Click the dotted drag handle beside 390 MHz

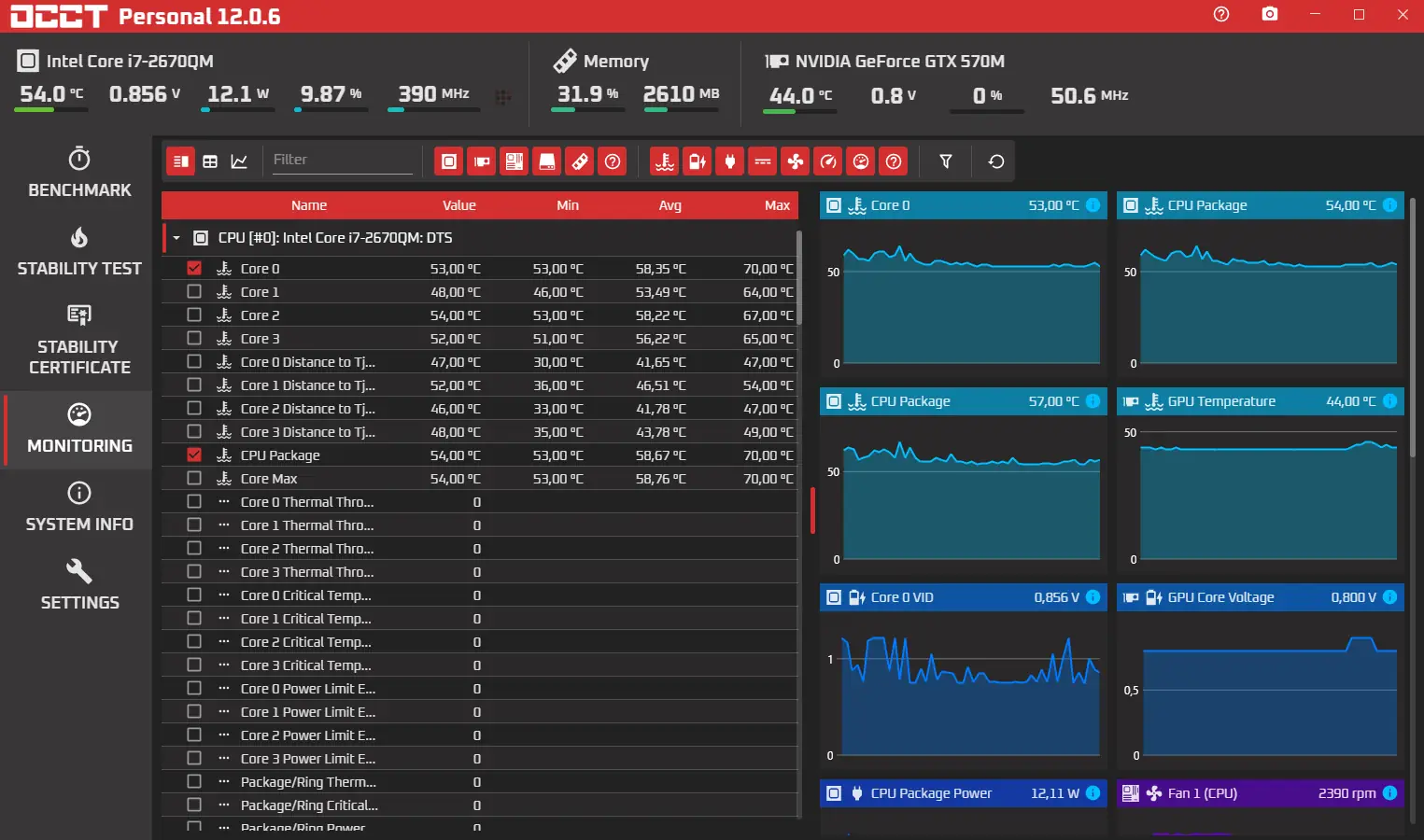point(502,97)
